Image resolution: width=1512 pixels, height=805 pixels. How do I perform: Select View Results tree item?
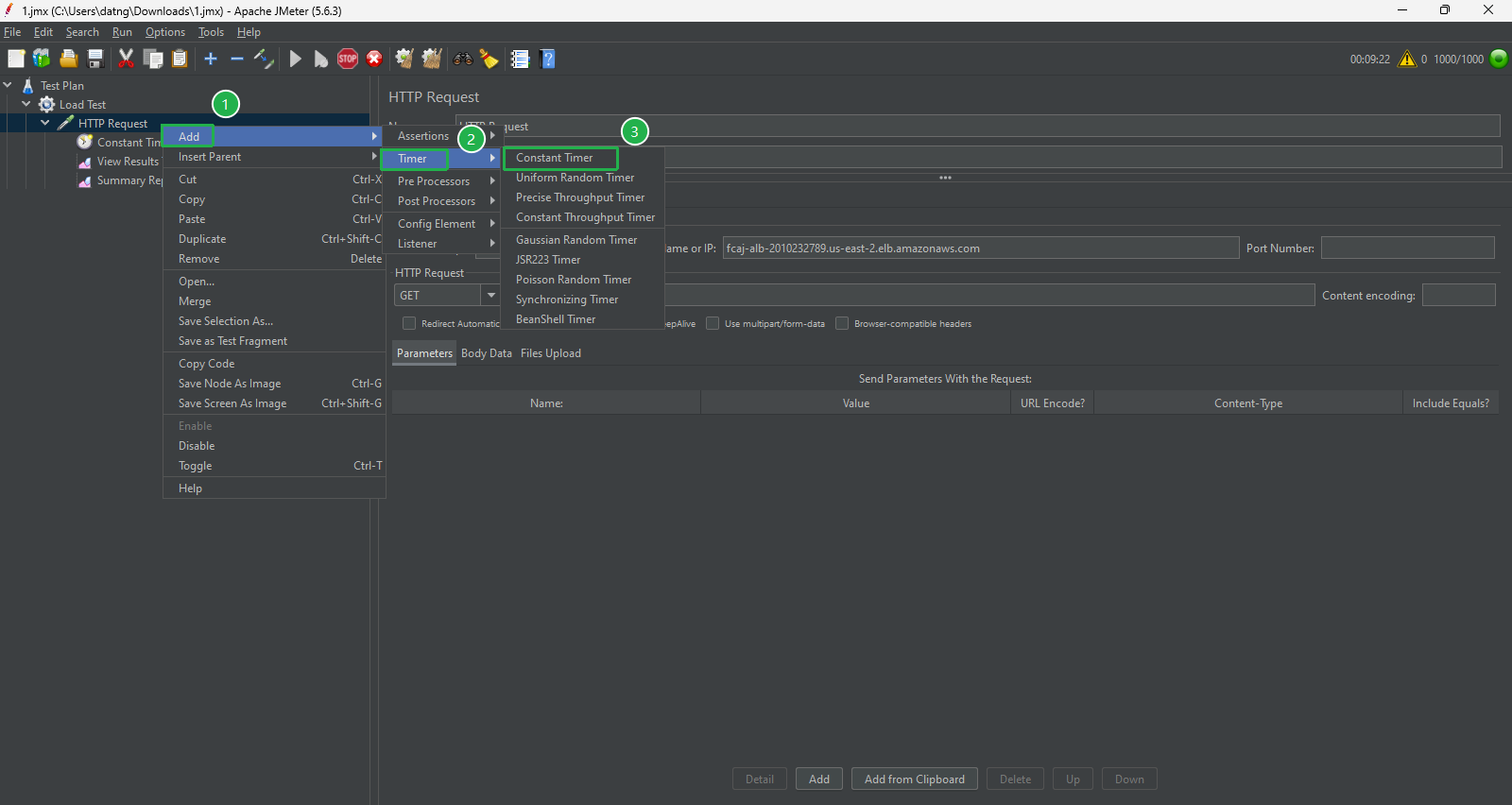[119, 162]
